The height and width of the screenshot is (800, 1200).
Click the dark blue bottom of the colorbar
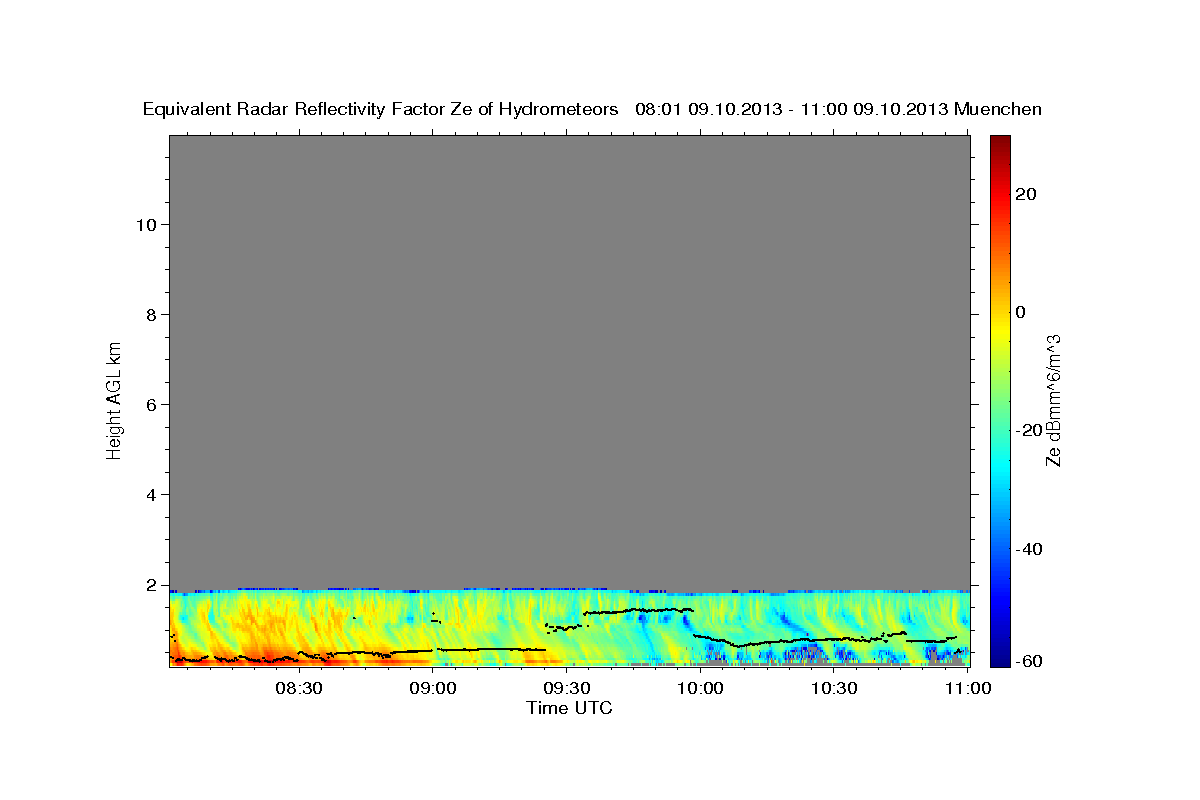click(1000, 655)
